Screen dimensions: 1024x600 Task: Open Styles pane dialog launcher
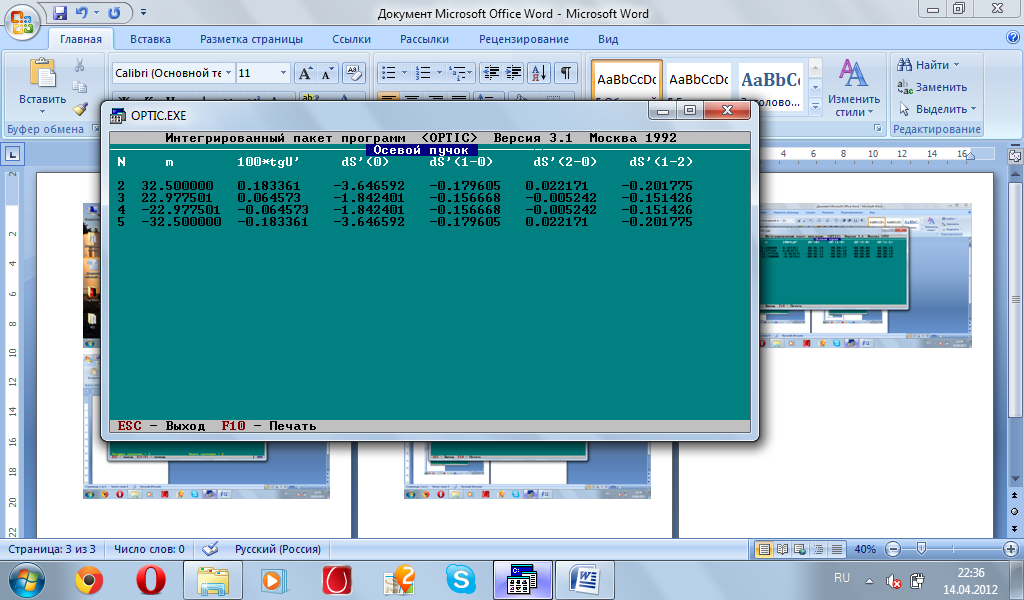tap(878, 129)
